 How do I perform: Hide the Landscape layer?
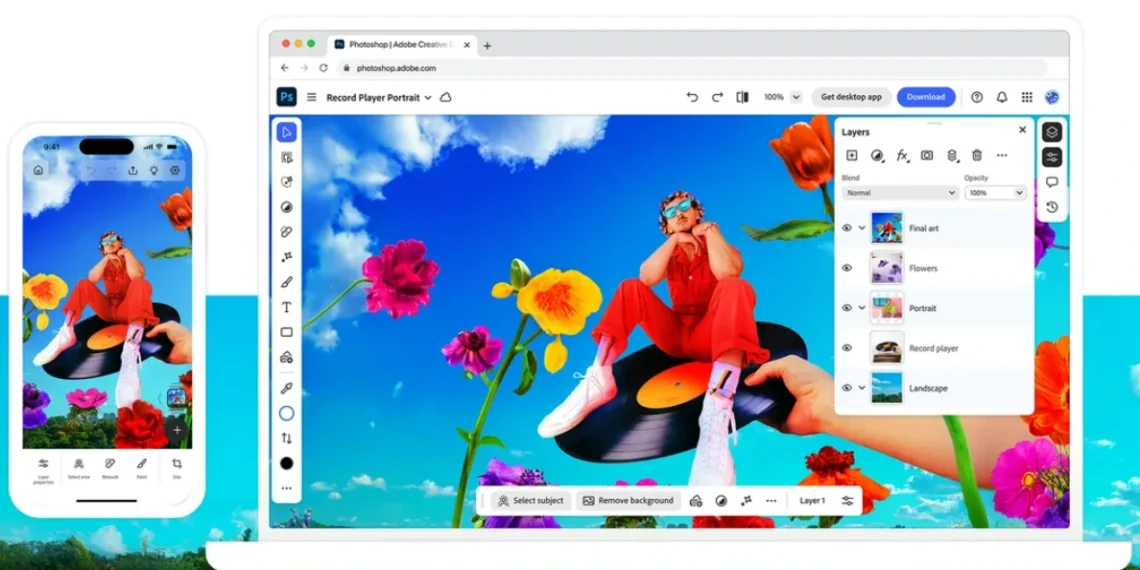pos(846,388)
